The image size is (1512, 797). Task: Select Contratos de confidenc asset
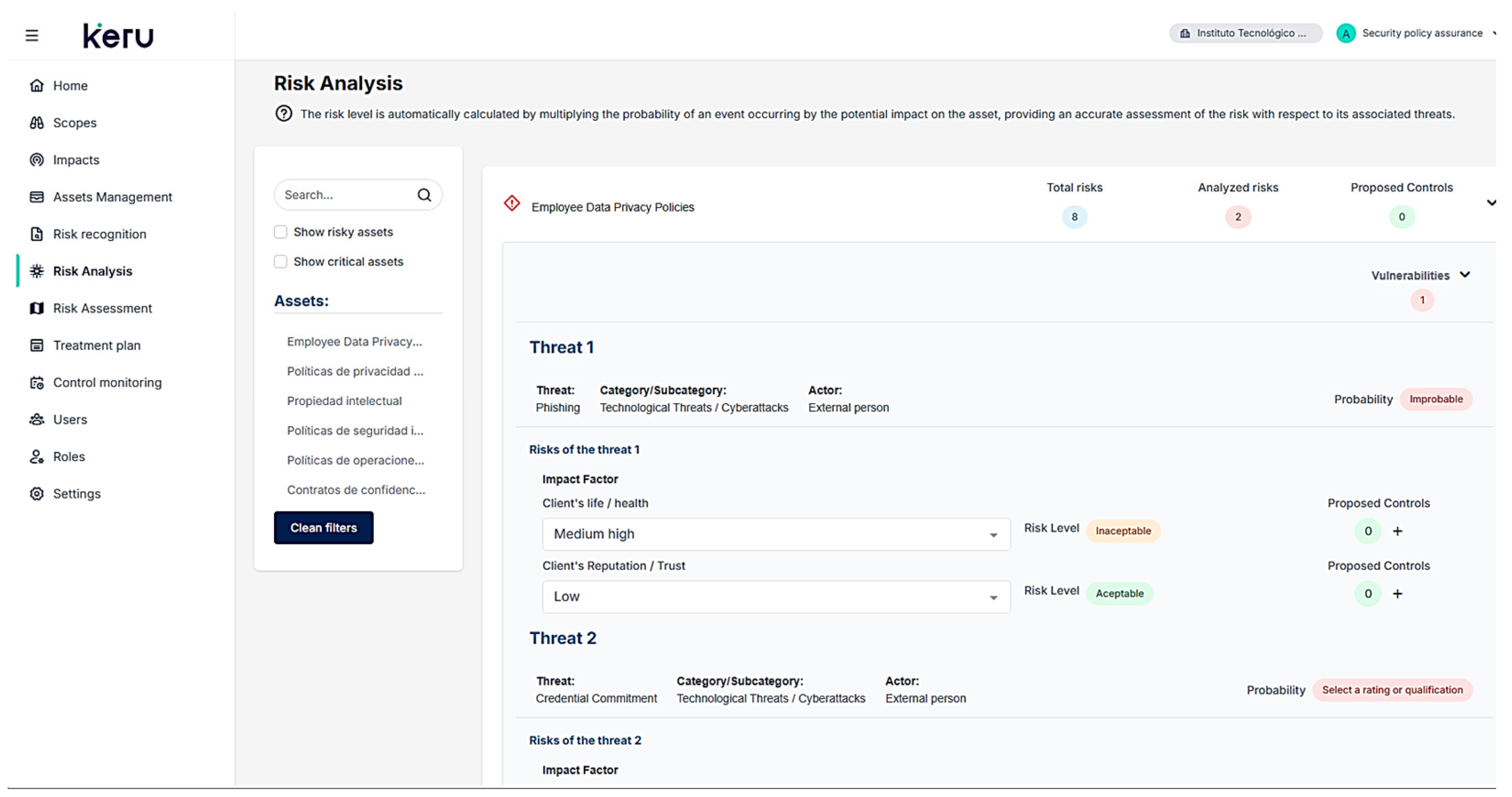tap(356, 490)
